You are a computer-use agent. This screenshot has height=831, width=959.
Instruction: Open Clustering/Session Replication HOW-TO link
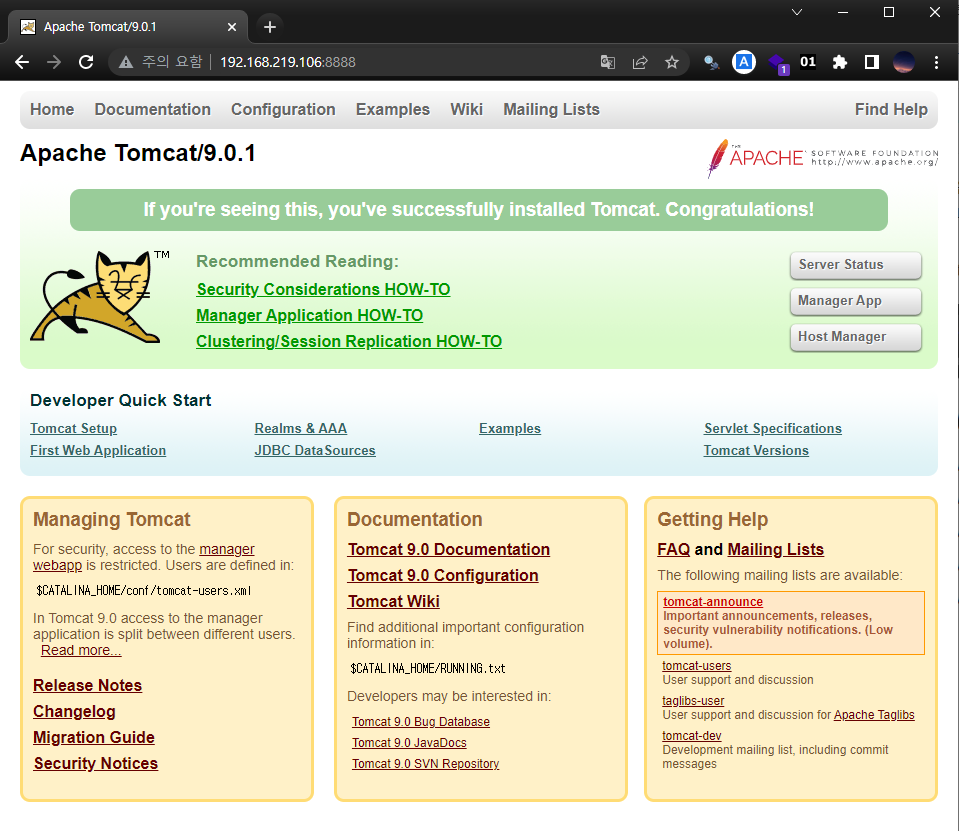349,341
